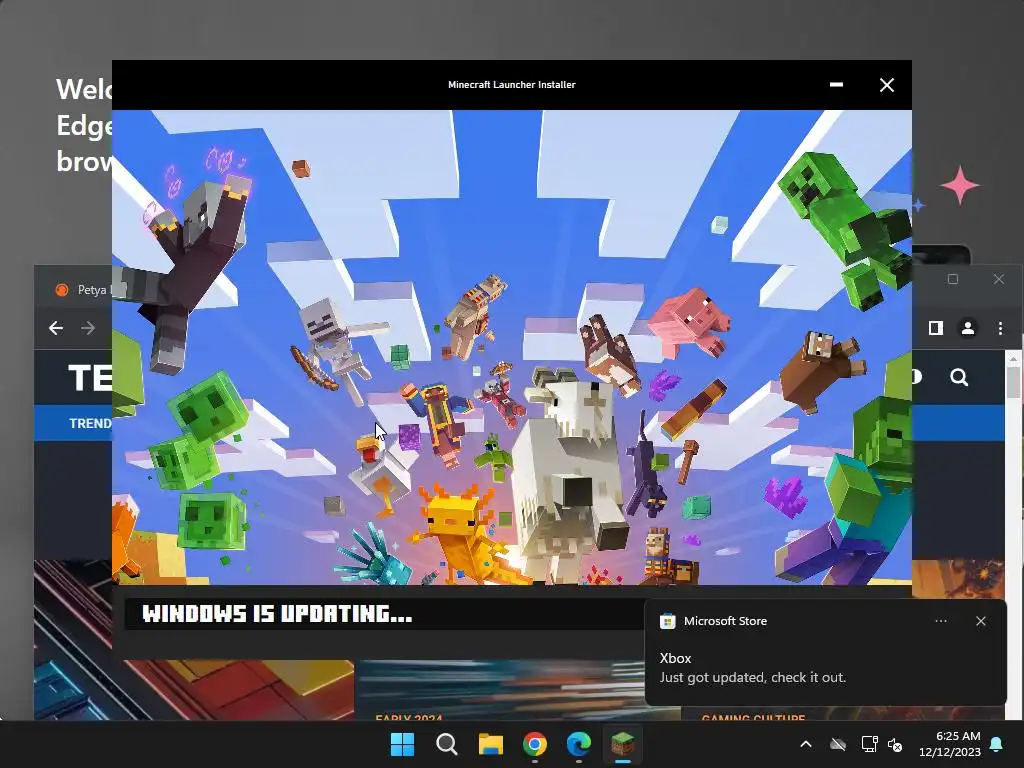The height and width of the screenshot is (768, 1024).
Task: Click the Windows Is Updating status bar
Action: [x=385, y=614]
